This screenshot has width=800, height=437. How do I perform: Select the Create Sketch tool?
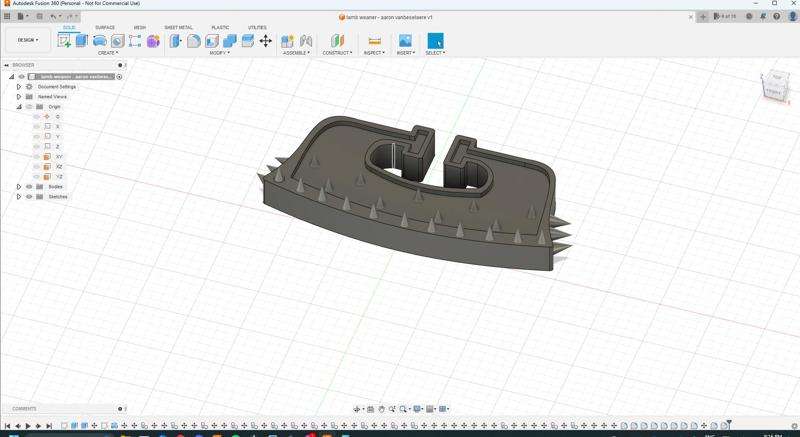(x=64, y=41)
